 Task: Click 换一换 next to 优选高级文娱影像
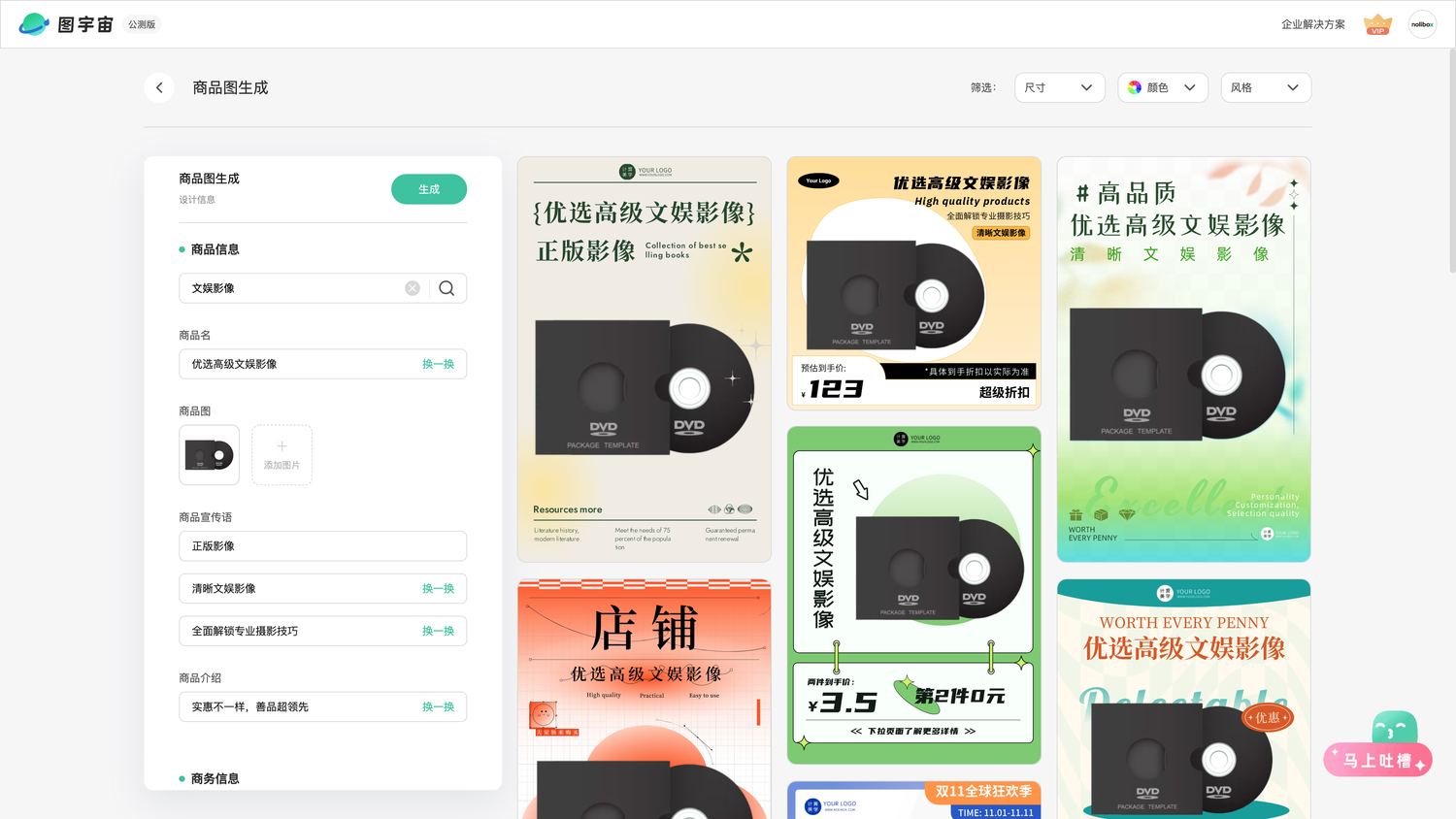(x=438, y=364)
